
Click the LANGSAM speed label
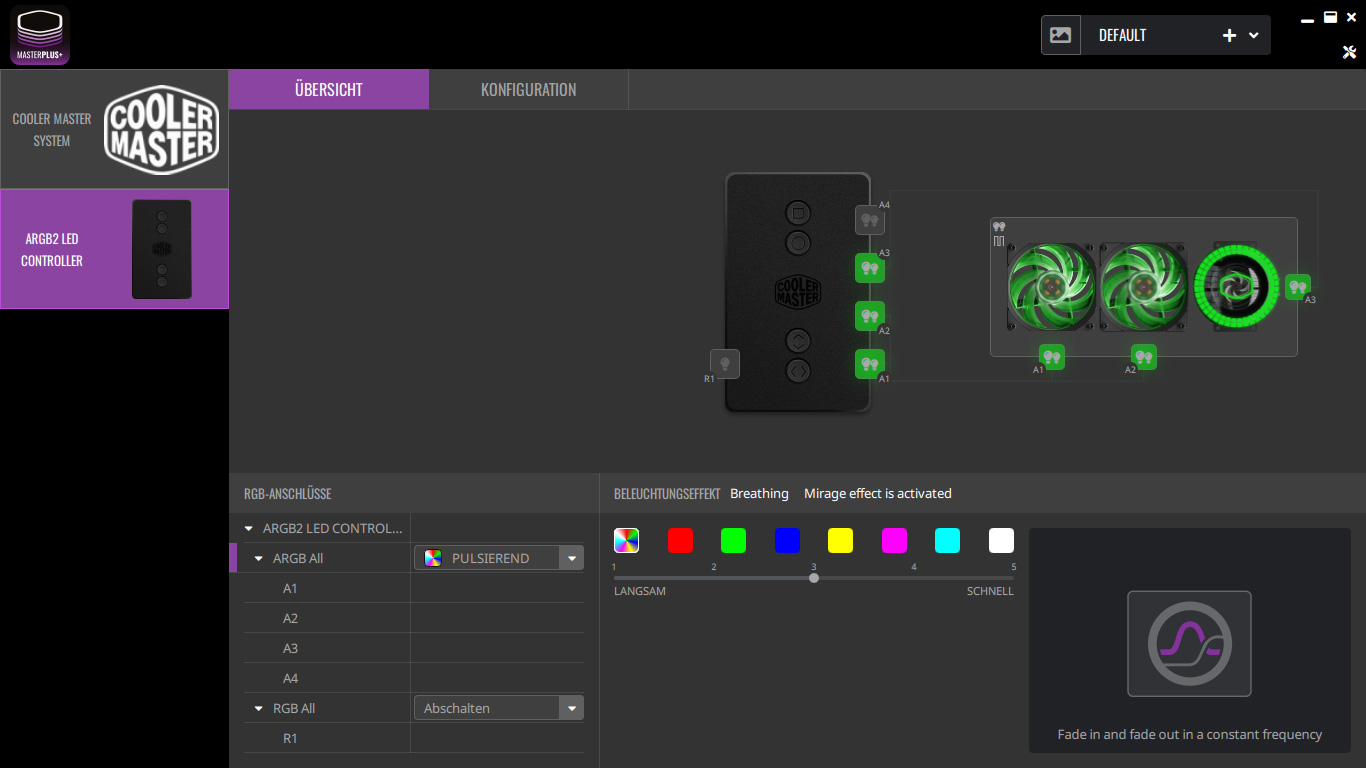pos(640,591)
